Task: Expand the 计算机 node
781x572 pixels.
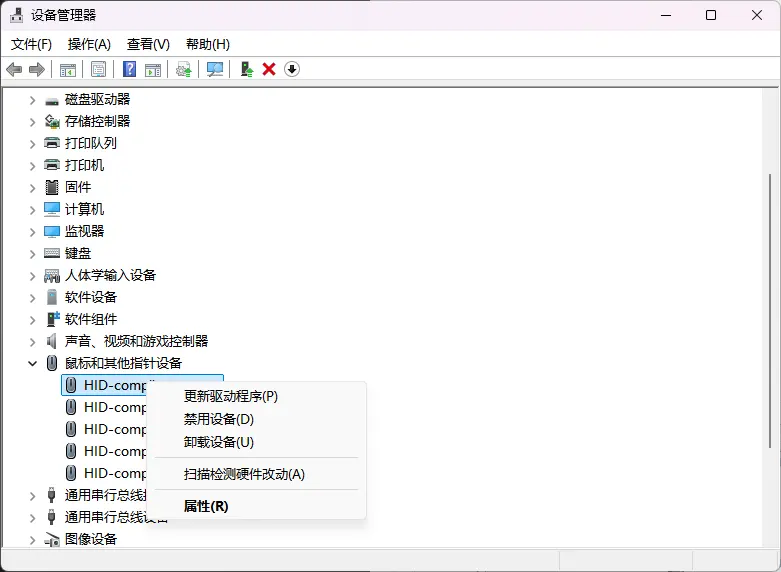Action: pyautogui.click(x=32, y=210)
